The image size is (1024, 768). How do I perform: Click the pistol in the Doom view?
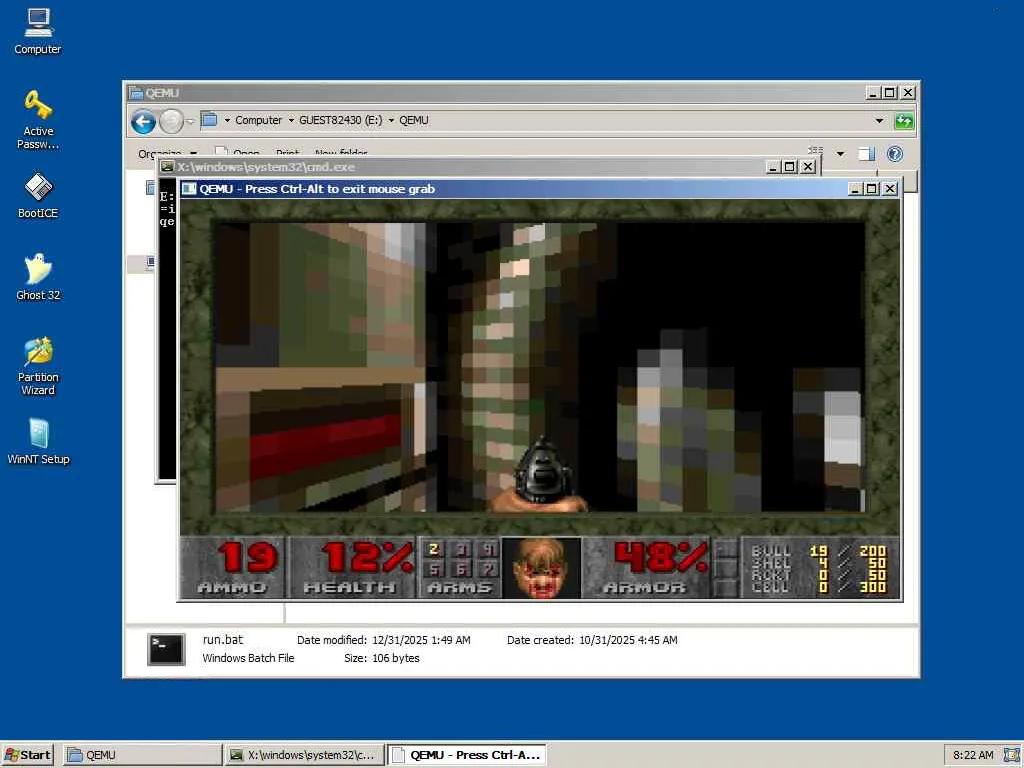coord(541,473)
